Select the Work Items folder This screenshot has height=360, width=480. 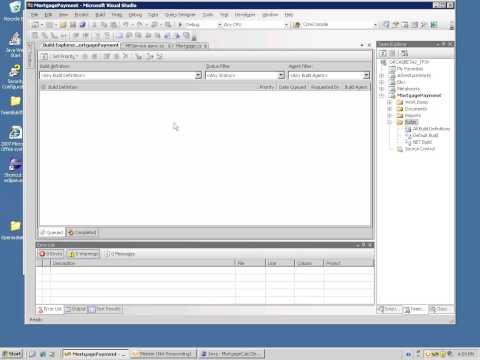click(x=416, y=102)
